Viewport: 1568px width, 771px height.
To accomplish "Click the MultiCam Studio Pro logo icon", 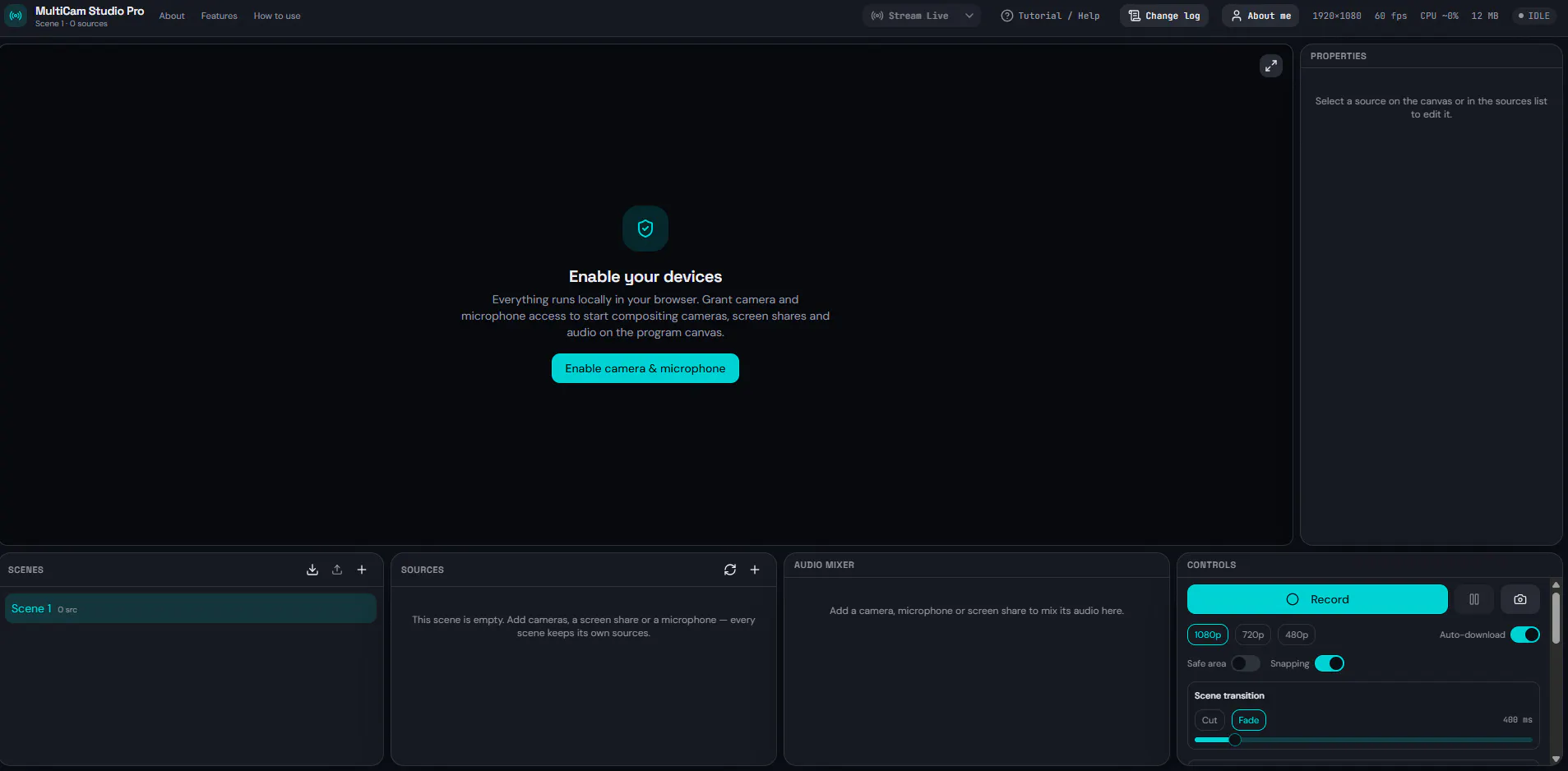I will 16,16.
